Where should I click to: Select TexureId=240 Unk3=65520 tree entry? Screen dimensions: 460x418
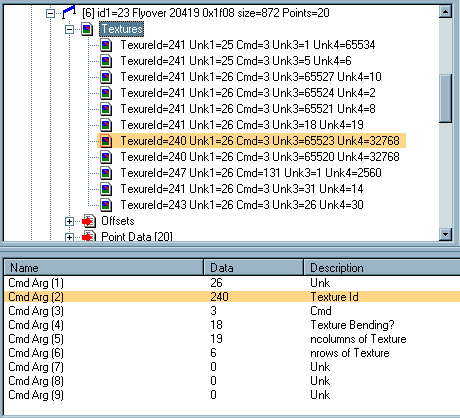coord(260,157)
